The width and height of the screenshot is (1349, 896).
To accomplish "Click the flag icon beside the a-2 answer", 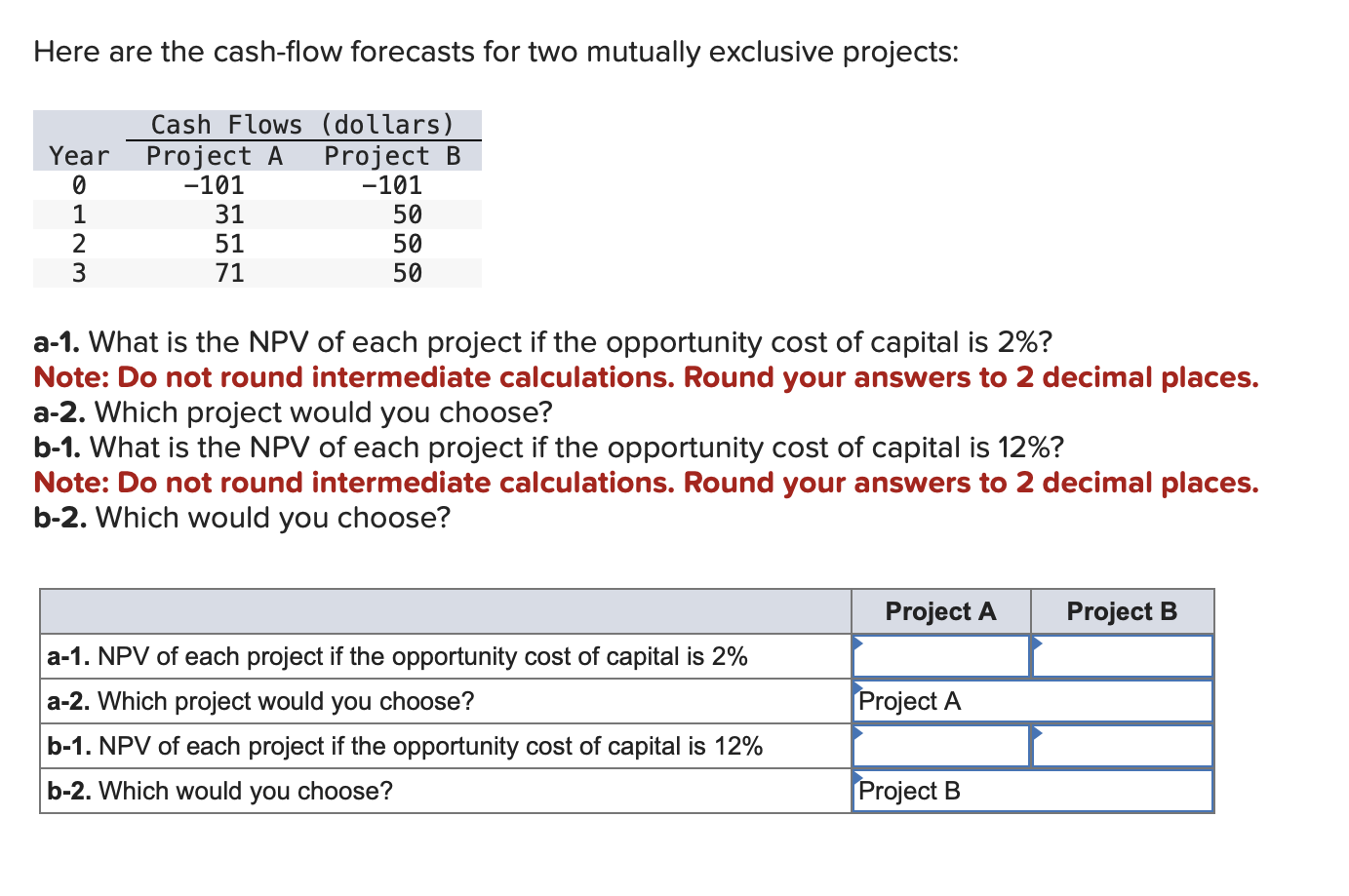I will click(x=858, y=687).
